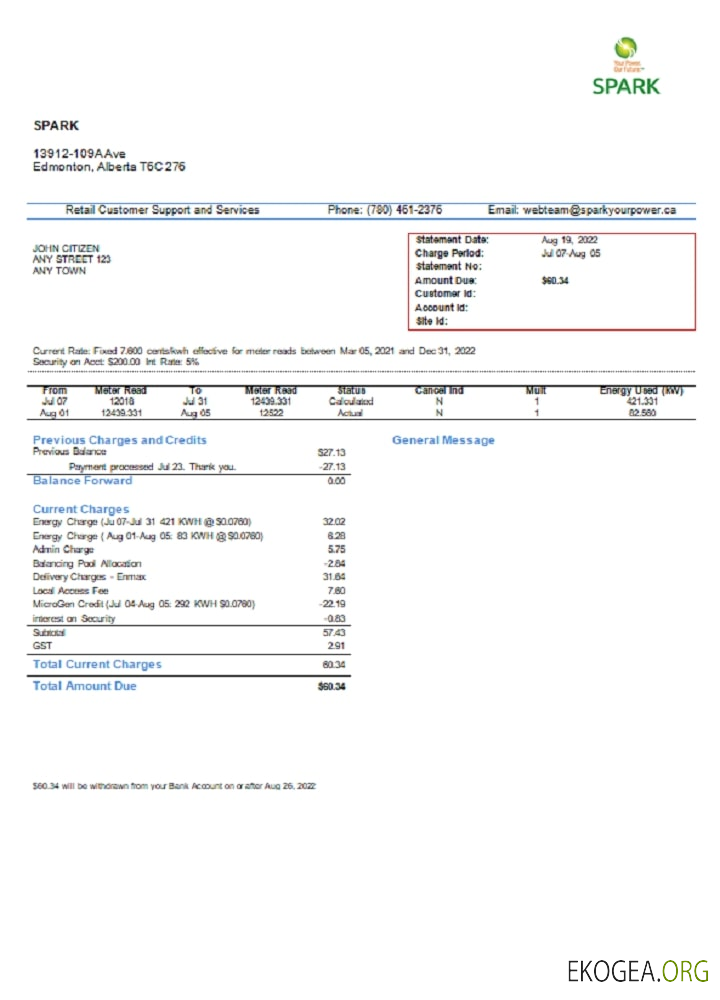The width and height of the screenshot is (720, 1000).
Task: Select the Total Amount Due heading
Action: [85, 686]
